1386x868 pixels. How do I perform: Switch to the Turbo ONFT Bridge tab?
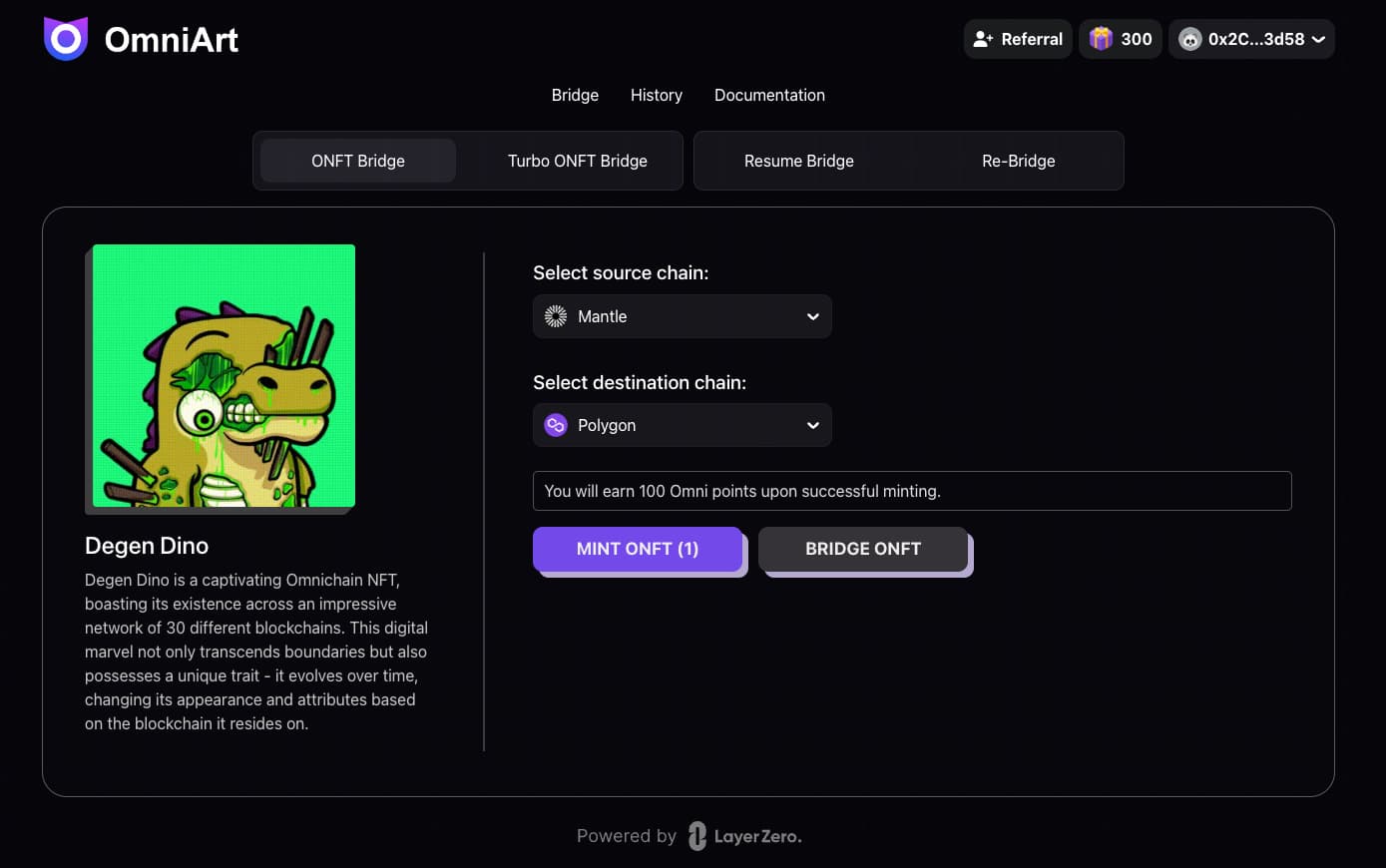[x=578, y=161]
